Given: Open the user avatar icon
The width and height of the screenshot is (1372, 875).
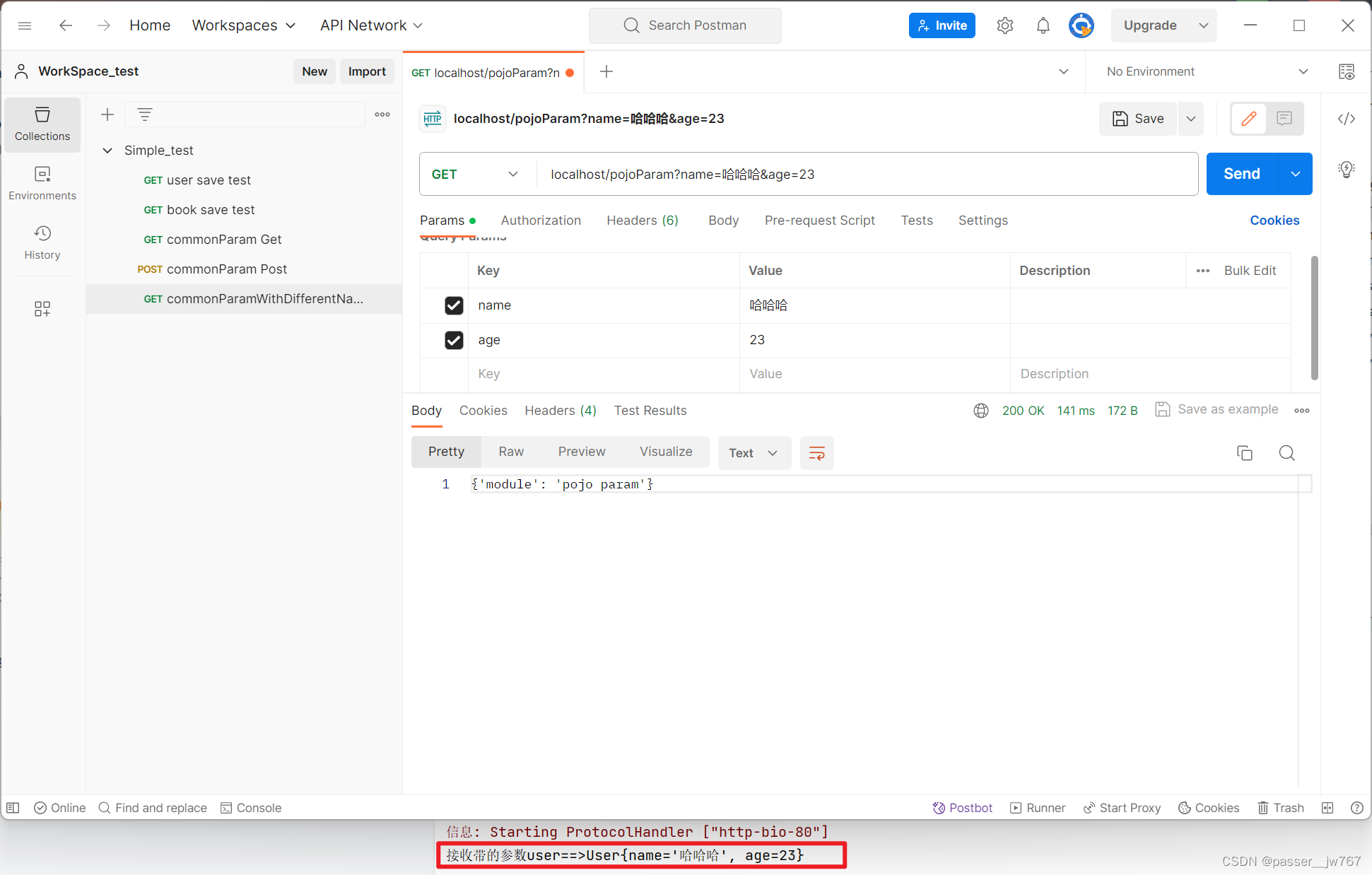Looking at the screenshot, I should [x=1081, y=25].
